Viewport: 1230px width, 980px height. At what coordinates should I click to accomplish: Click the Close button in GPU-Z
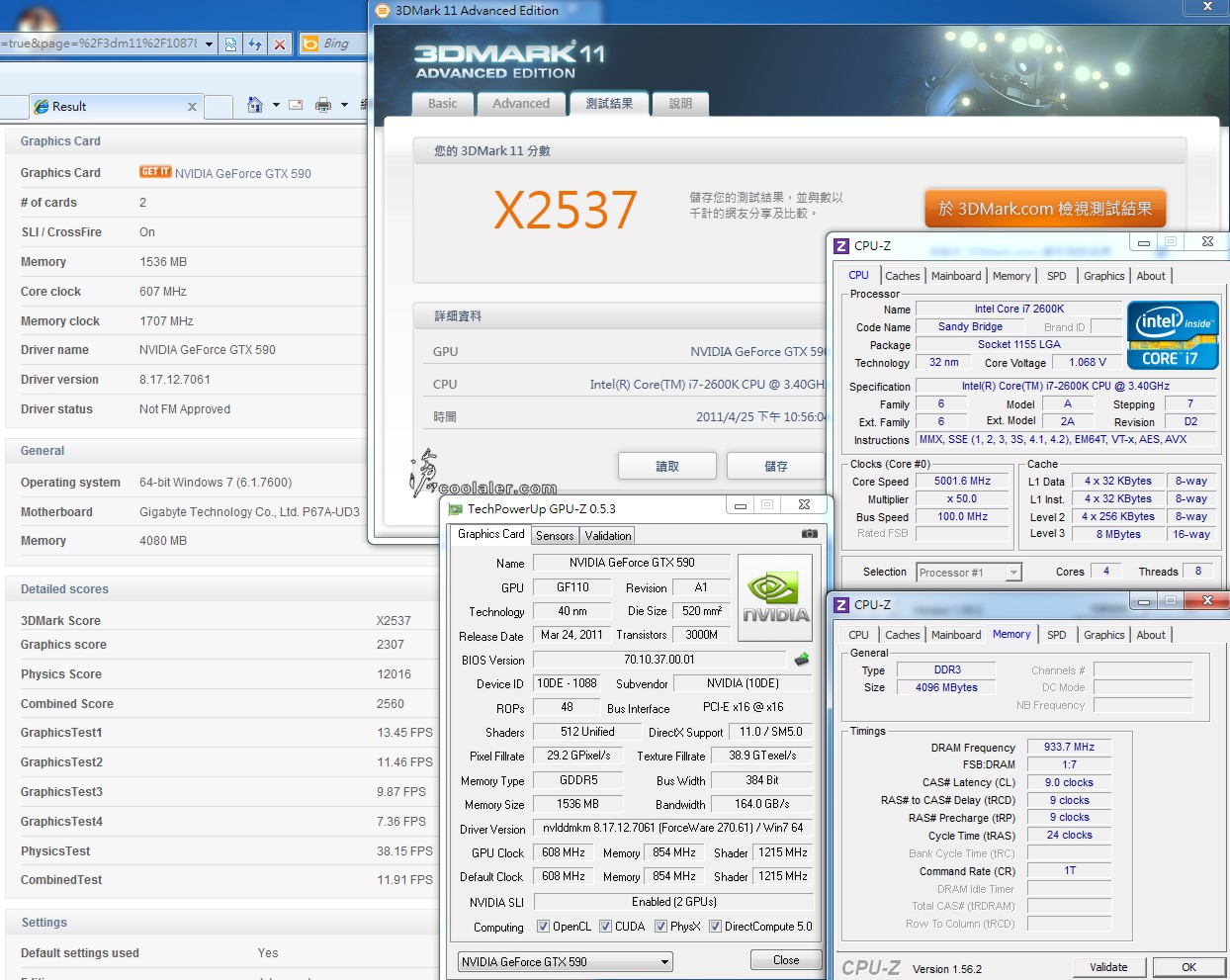(786, 960)
